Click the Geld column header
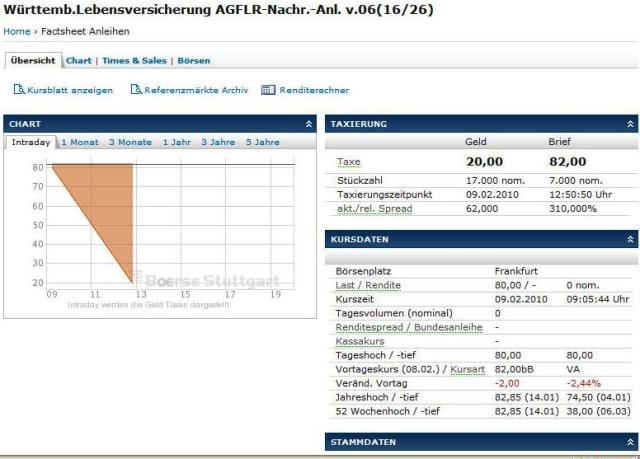This screenshot has width=640, height=459. click(x=476, y=142)
